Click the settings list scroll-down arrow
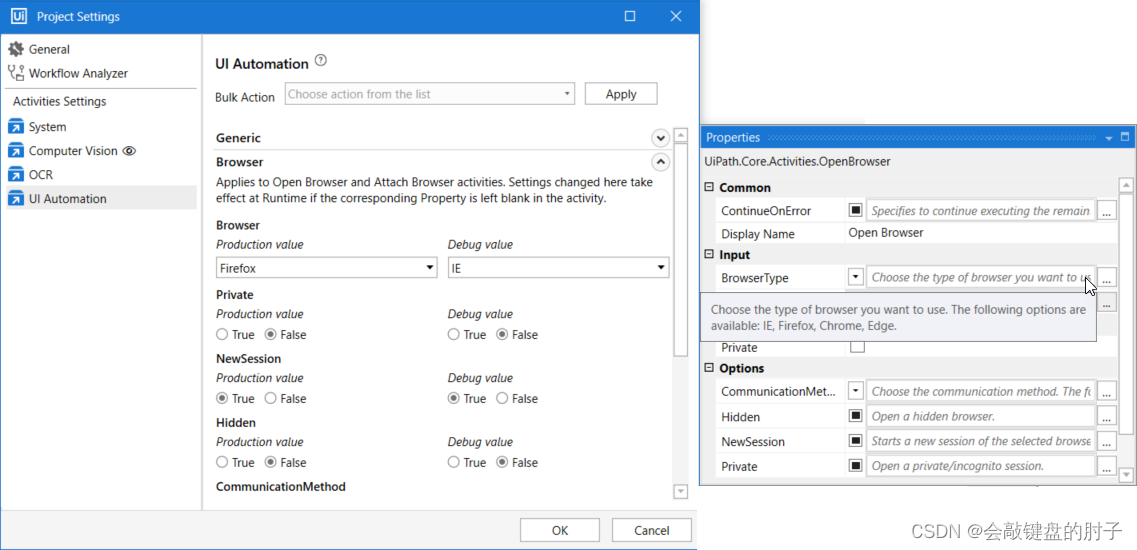The height and width of the screenshot is (550, 1137). coord(680,492)
